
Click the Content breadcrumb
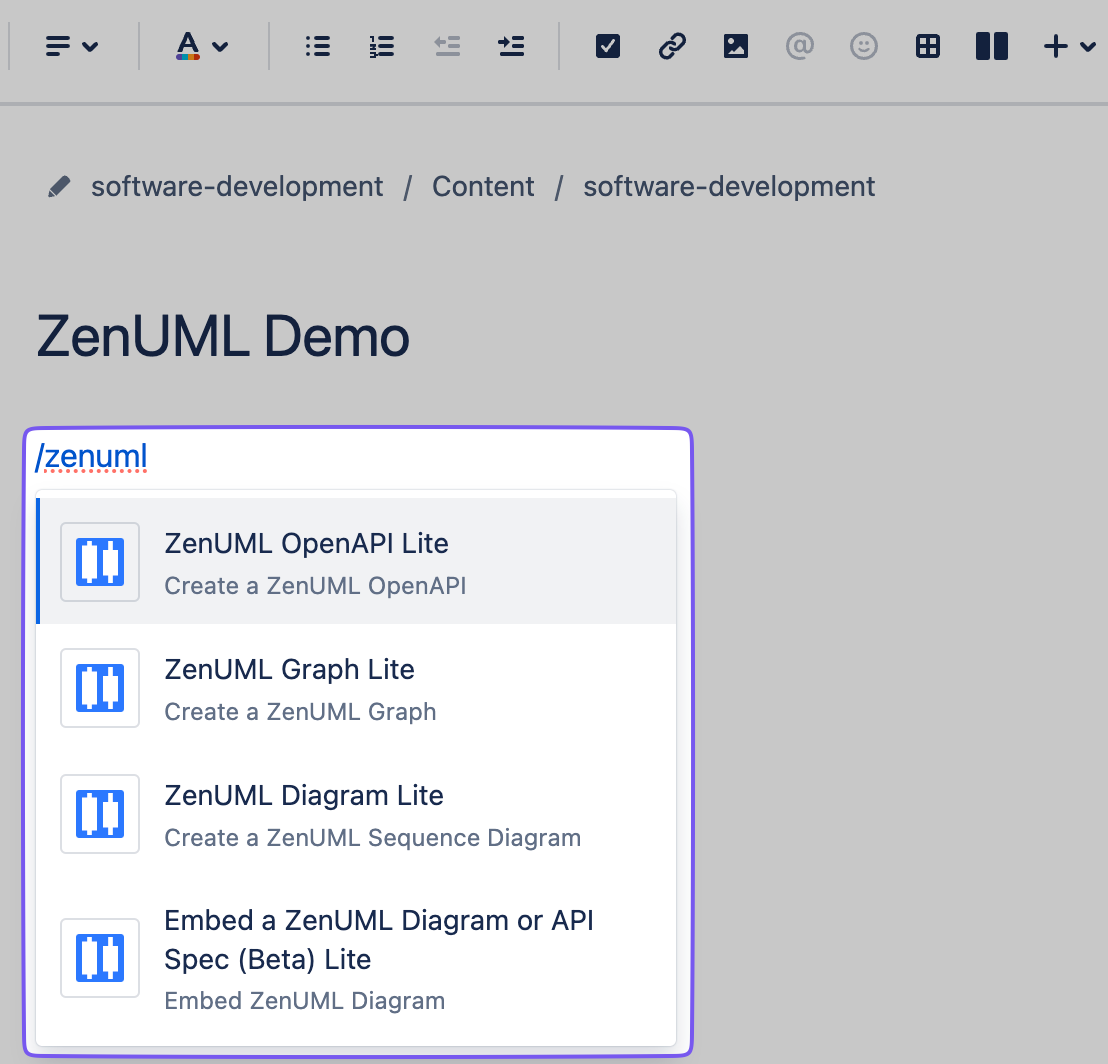coord(483,186)
